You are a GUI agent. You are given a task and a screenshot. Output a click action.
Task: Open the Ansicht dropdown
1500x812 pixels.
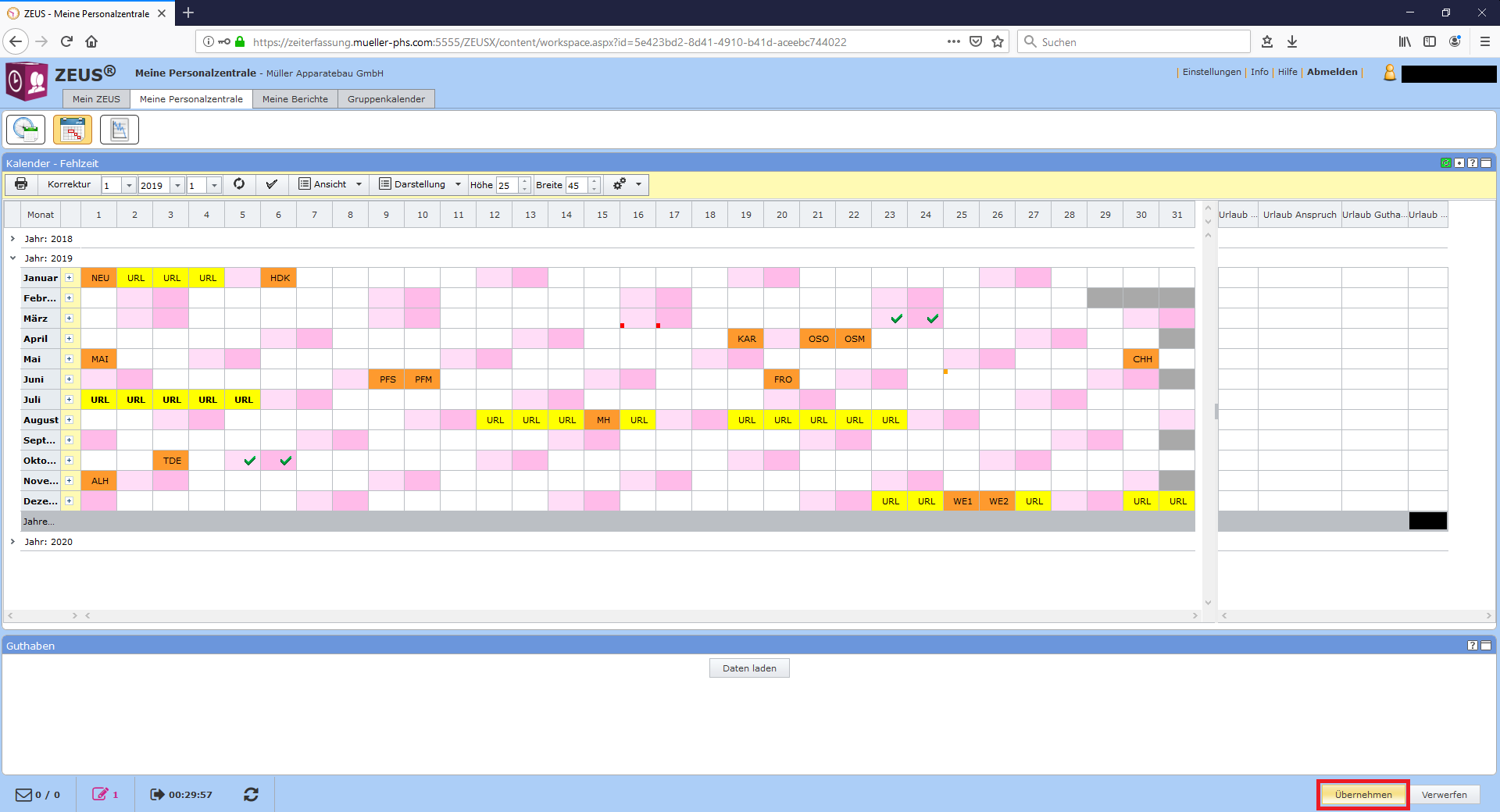point(330,184)
